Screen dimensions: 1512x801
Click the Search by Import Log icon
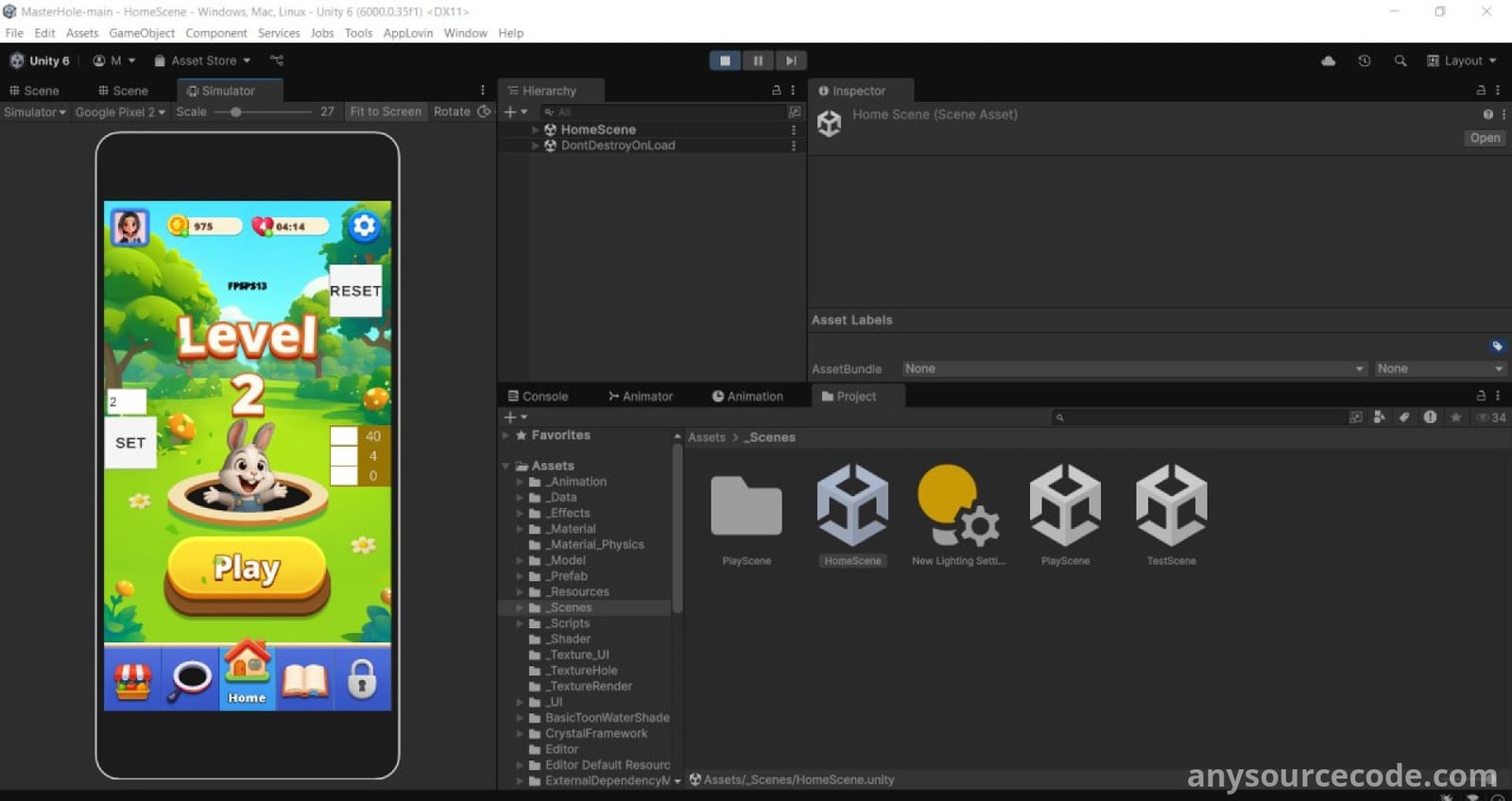click(x=1430, y=418)
